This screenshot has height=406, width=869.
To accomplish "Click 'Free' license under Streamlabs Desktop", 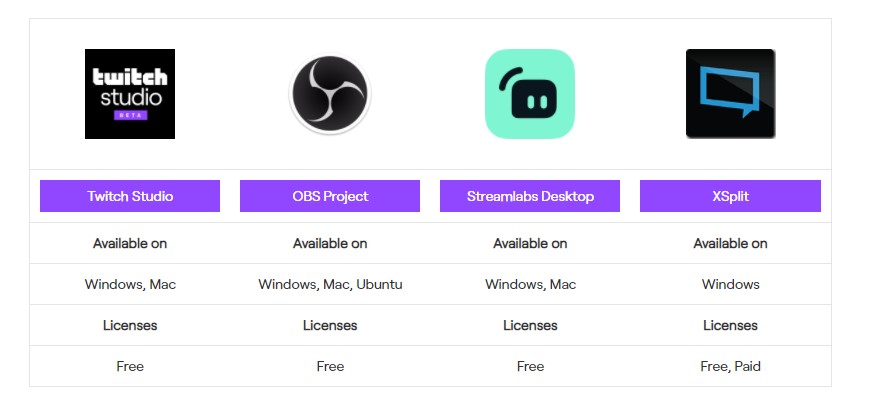I will pos(530,366).
